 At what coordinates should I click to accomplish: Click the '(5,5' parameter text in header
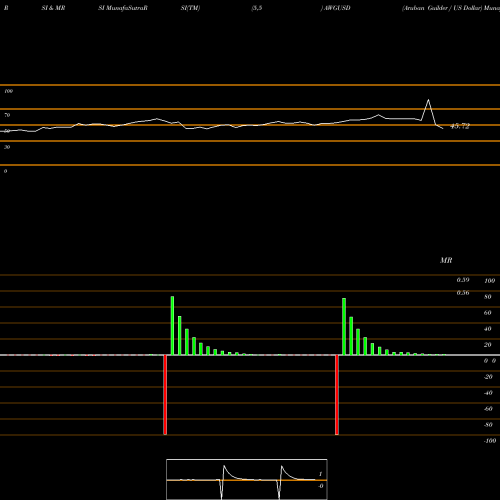click(x=257, y=8)
